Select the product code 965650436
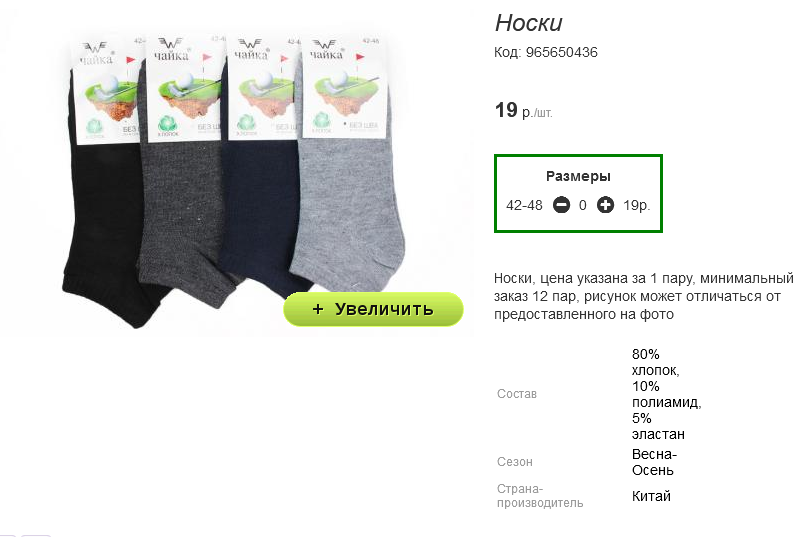This screenshot has width=810, height=537. [562, 52]
